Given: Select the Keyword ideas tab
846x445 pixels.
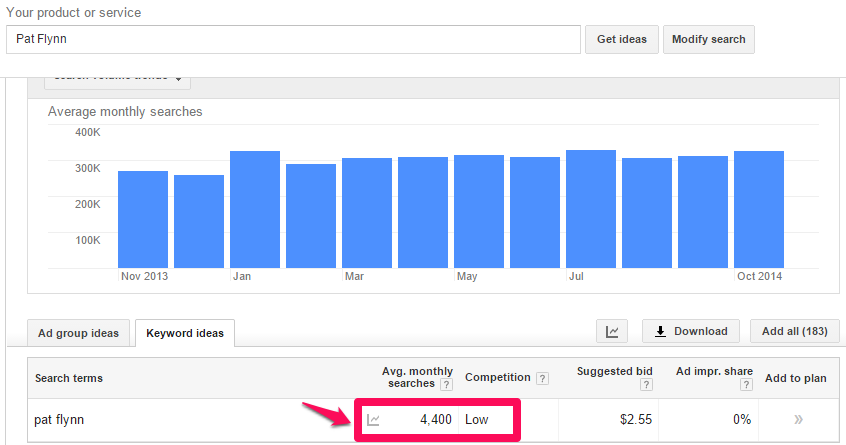Looking at the screenshot, I should (185, 333).
